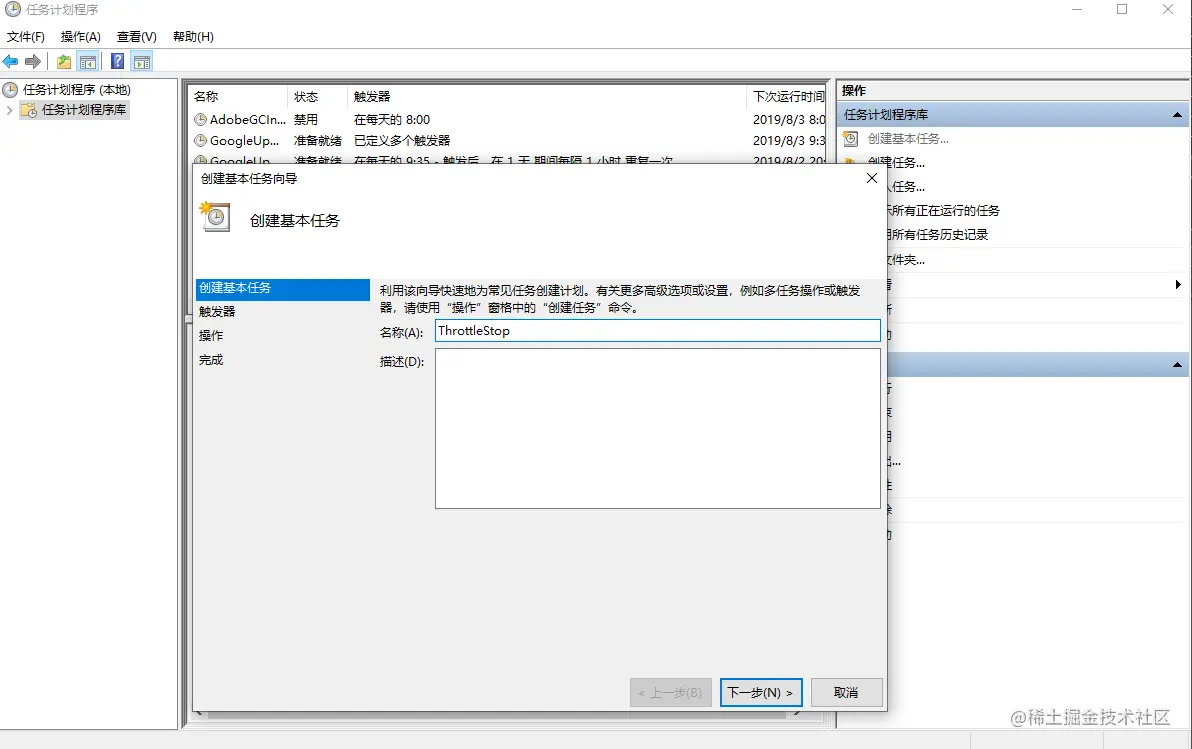Screen dimensions: 1192x749
Task: Click the 已定义多个触发器 cell
Action: point(401,141)
